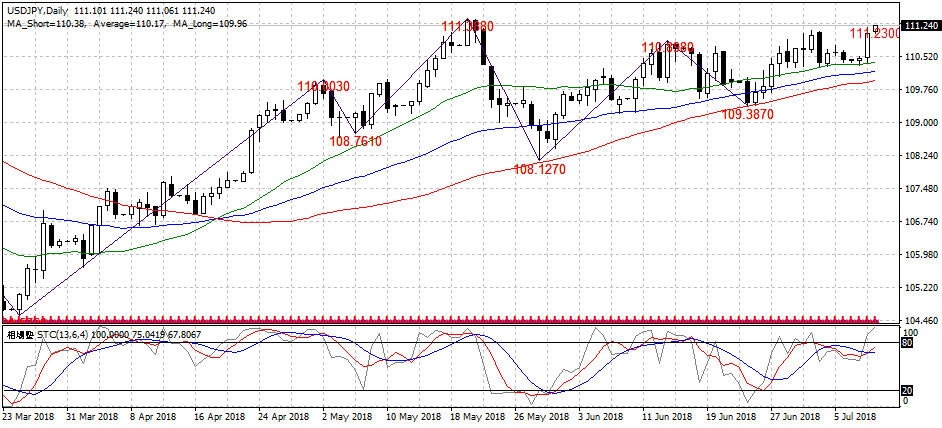Click the 108.7610 low price label
Screen dimensions: 942x428
355,142
